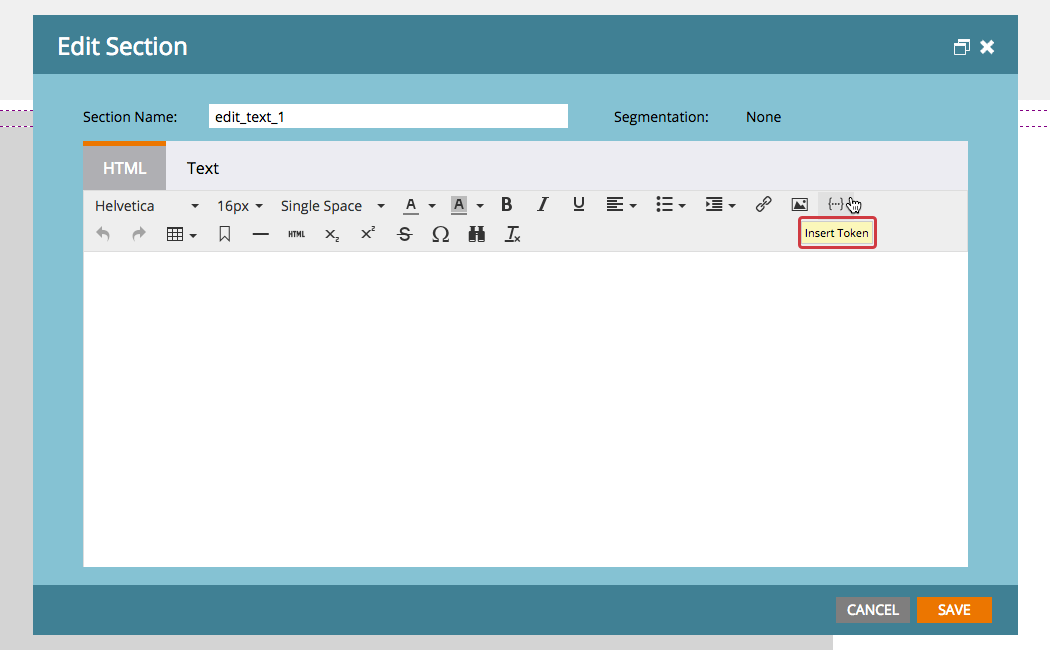
Task: Use find and replace
Action: click(476, 234)
